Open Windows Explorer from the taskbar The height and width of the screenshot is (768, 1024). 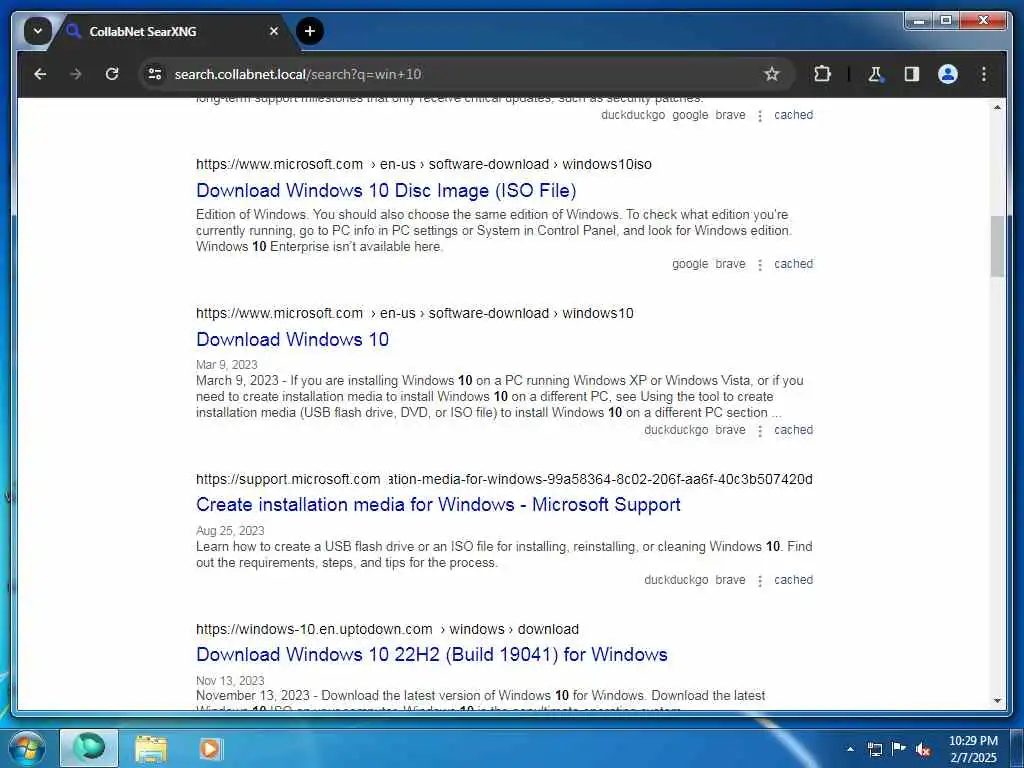pyautogui.click(x=151, y=748)
